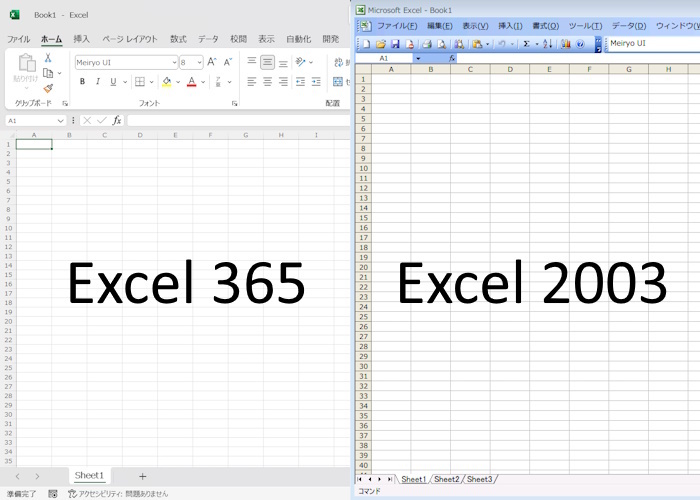
Task: Click the Paste clipboard icon in Excel 365
Action: point(26,62)
